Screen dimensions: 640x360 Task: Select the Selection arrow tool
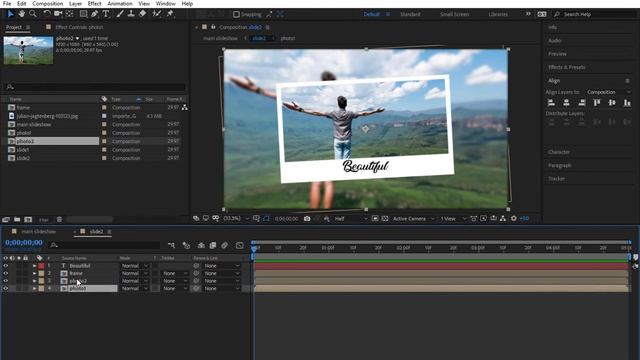(x=10, y=14)
